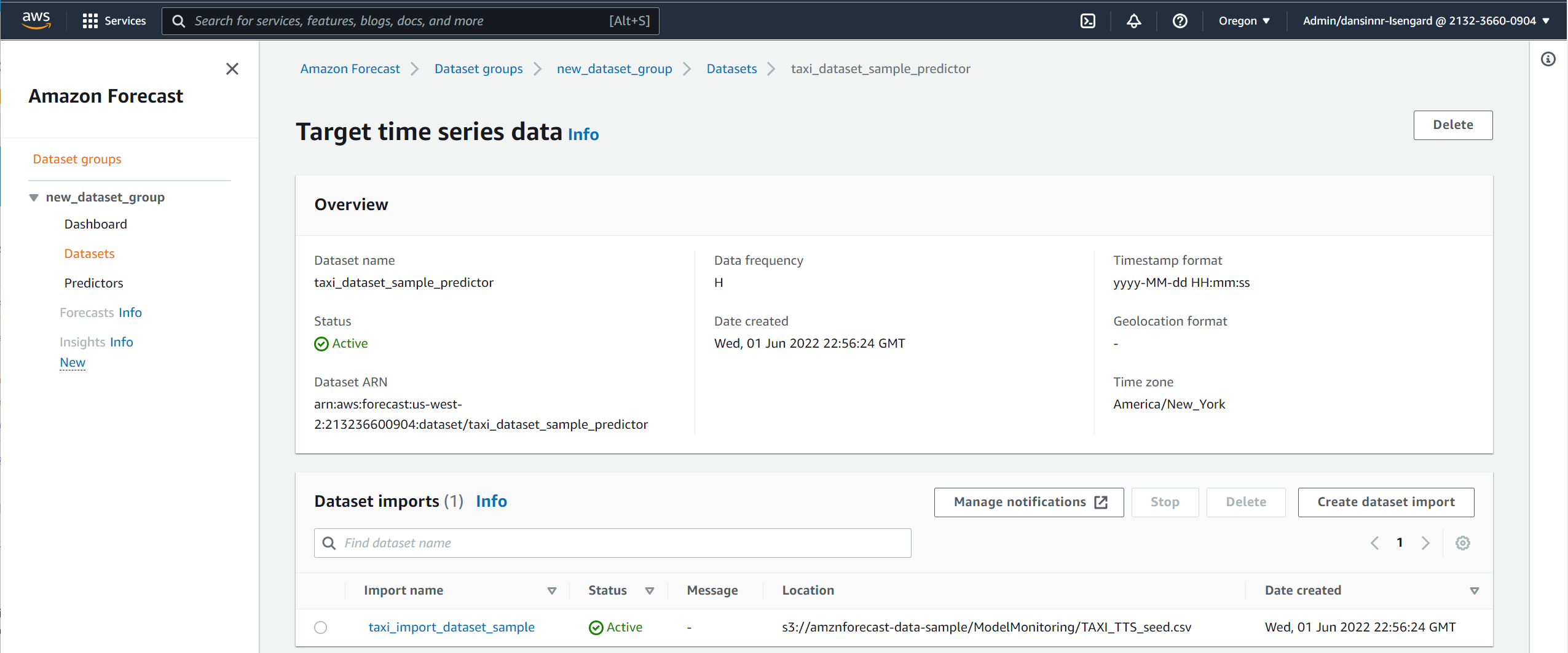Click Create dataset import button
The width and height of the screenshot is (1568, 653).
(x=1385, y=502)
